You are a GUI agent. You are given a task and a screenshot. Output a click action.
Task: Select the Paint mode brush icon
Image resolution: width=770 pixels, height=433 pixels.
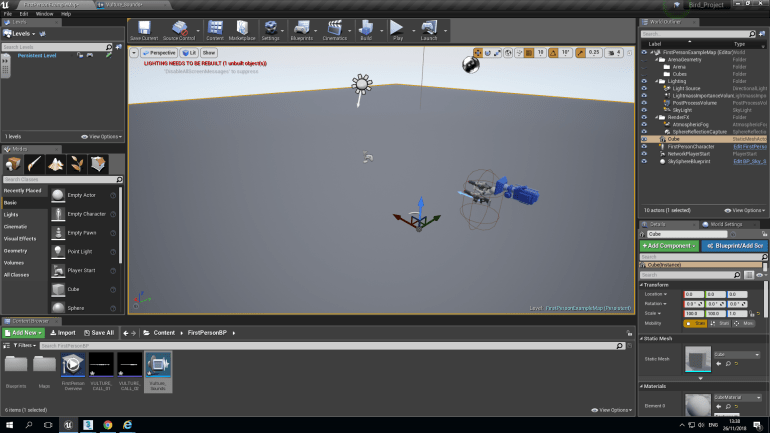tap(34, 164)
